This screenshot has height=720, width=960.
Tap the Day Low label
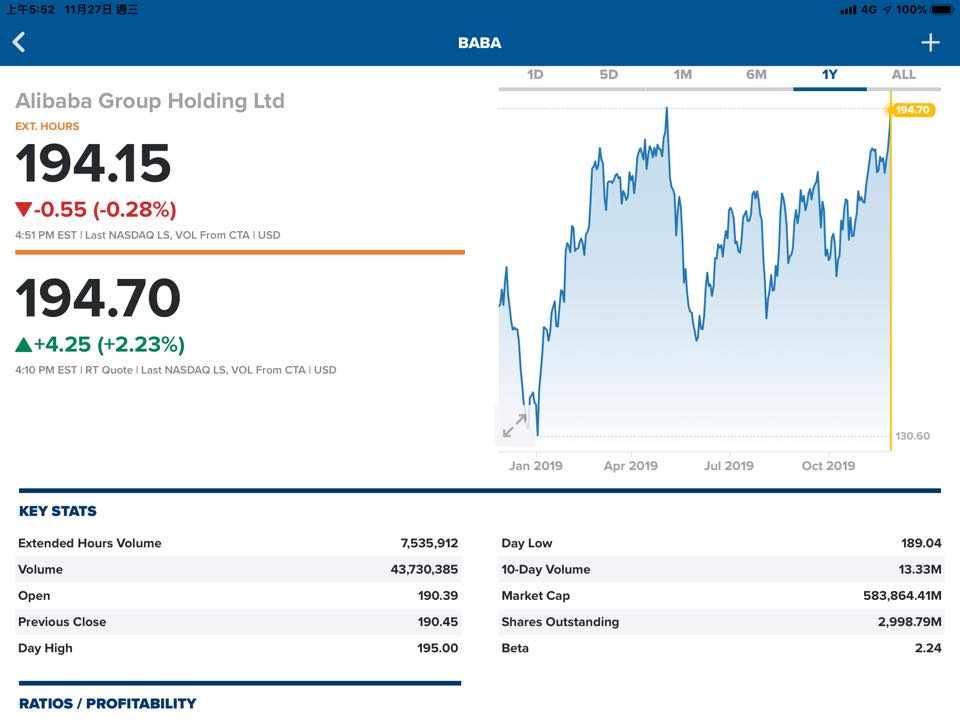527,543
